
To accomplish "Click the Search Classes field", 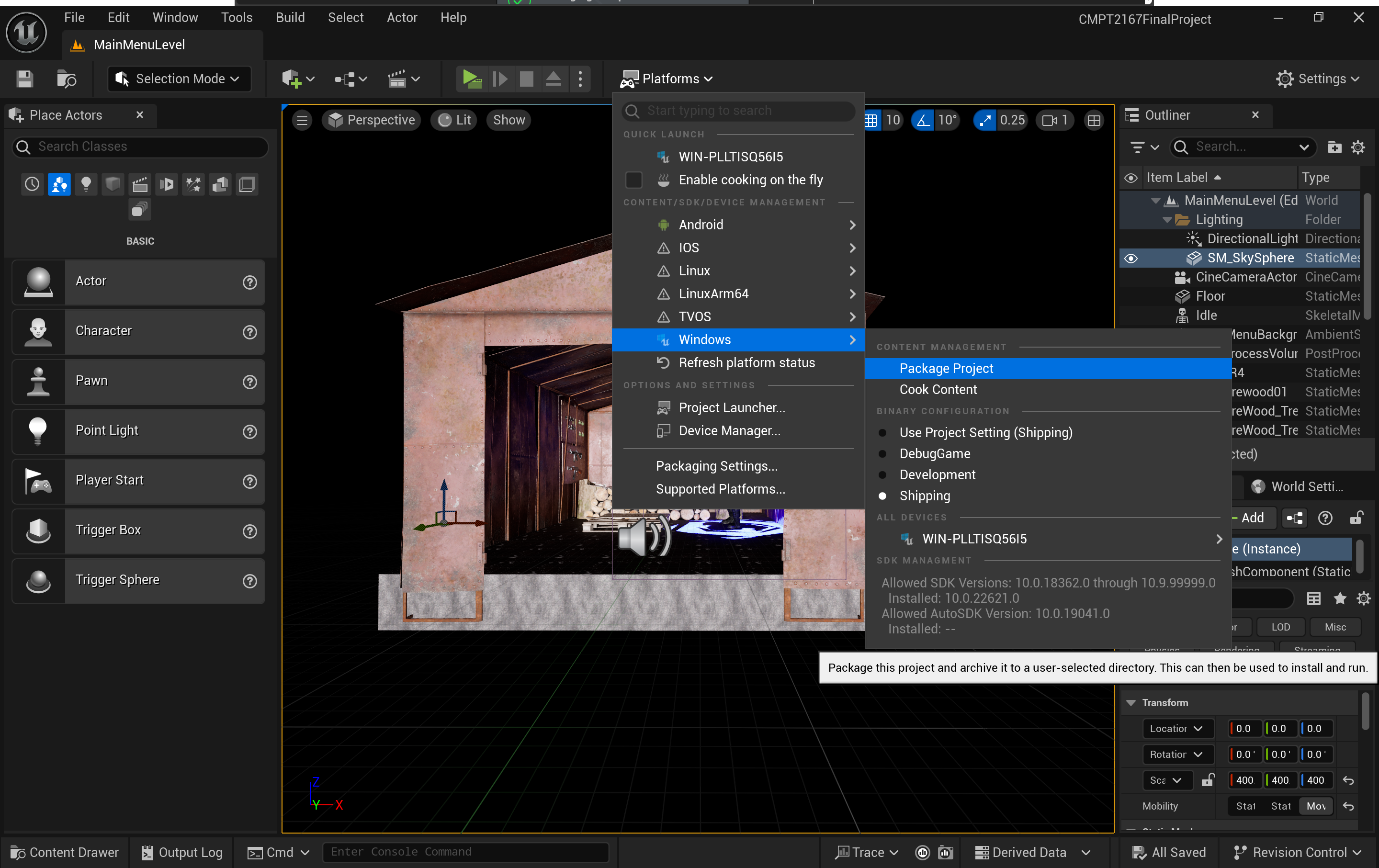I will click(x=140, y=147).
